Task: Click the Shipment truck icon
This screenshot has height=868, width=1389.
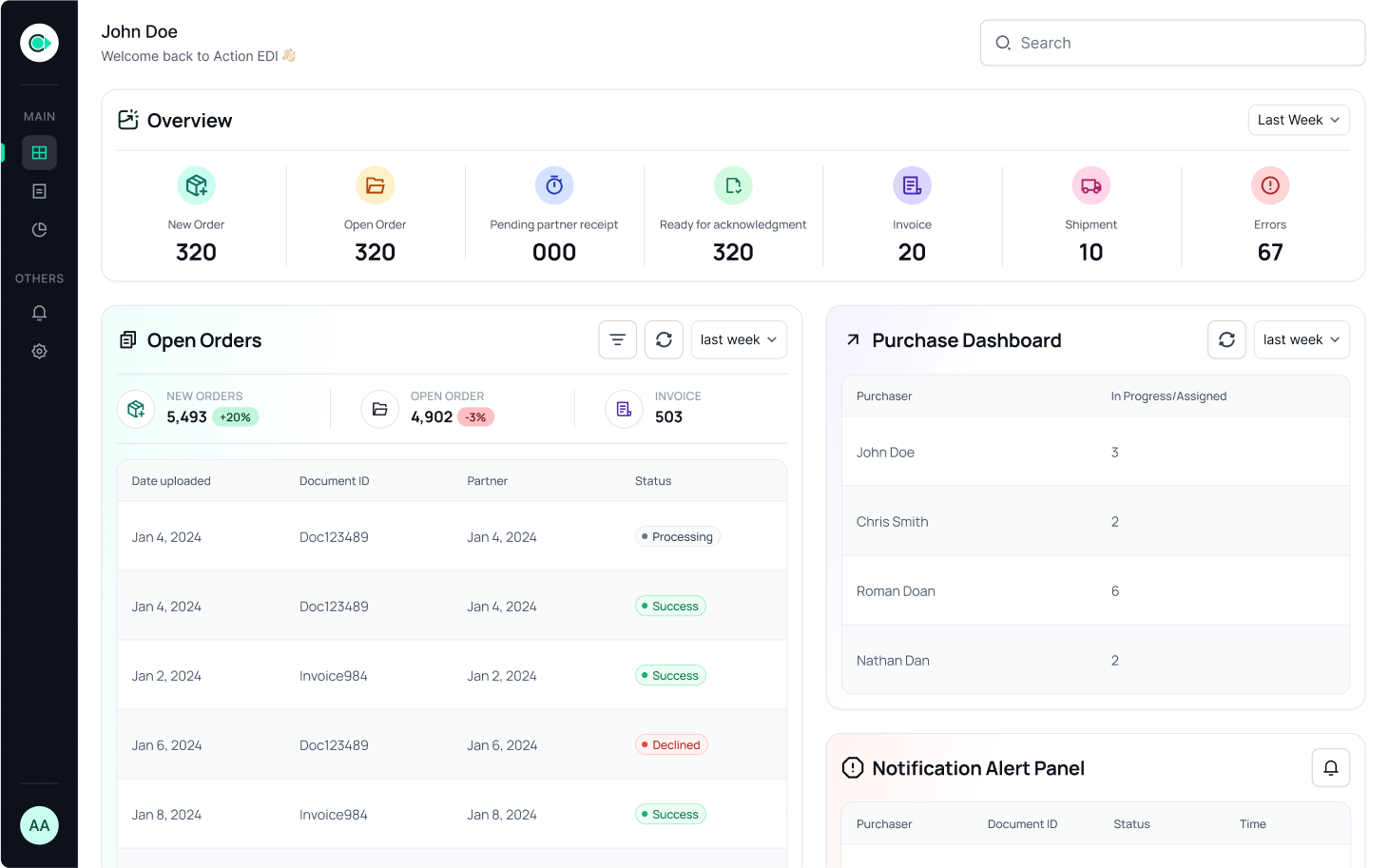Action: pyautogui.click(x=1091, y=185)
